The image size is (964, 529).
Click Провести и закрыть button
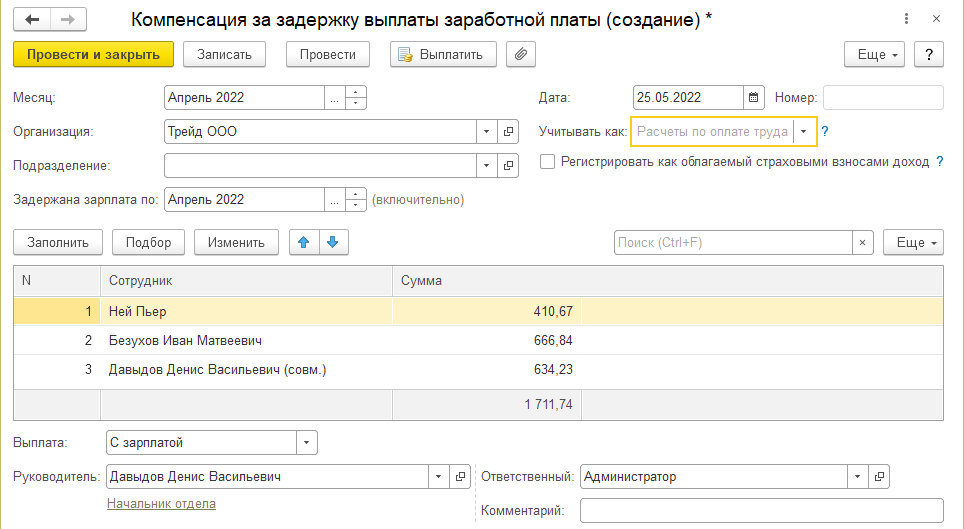[94, 54]
